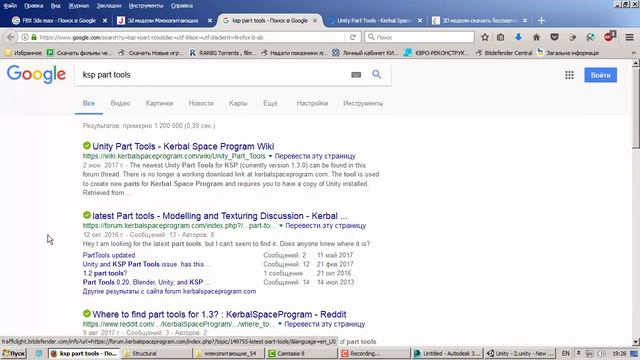
Task: Open Google apps grid icon
Action: pyautogui.click(x=569, y=75)
